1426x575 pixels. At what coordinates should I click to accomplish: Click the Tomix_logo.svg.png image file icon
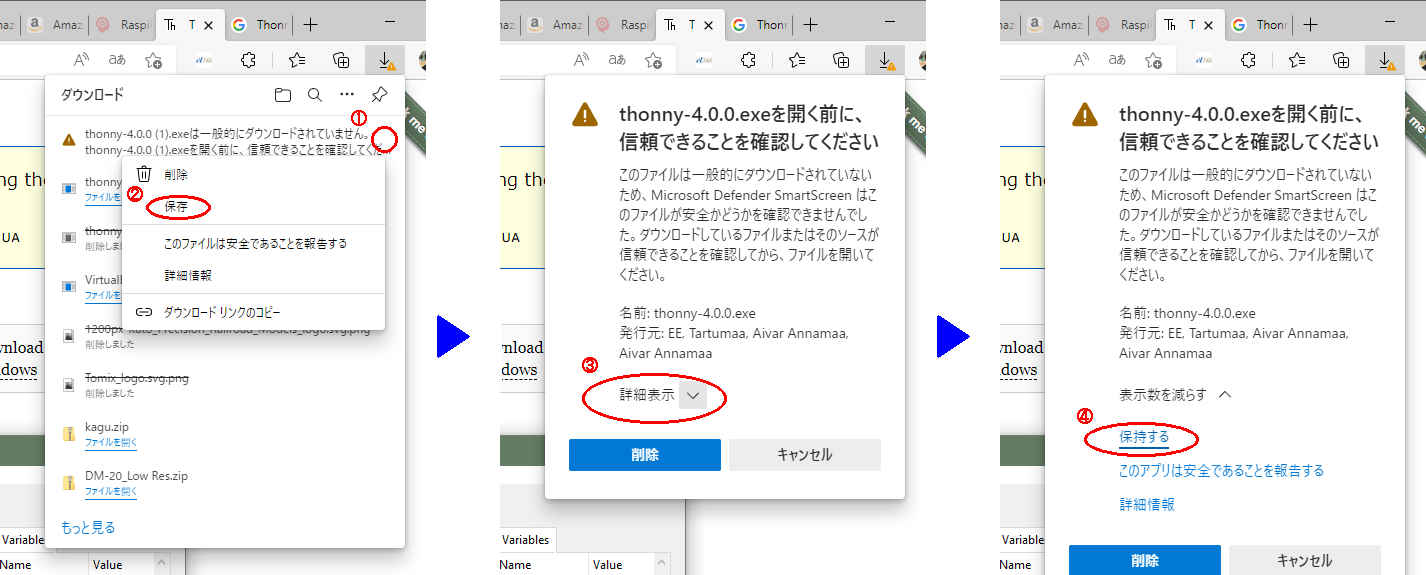coord(68,384)
